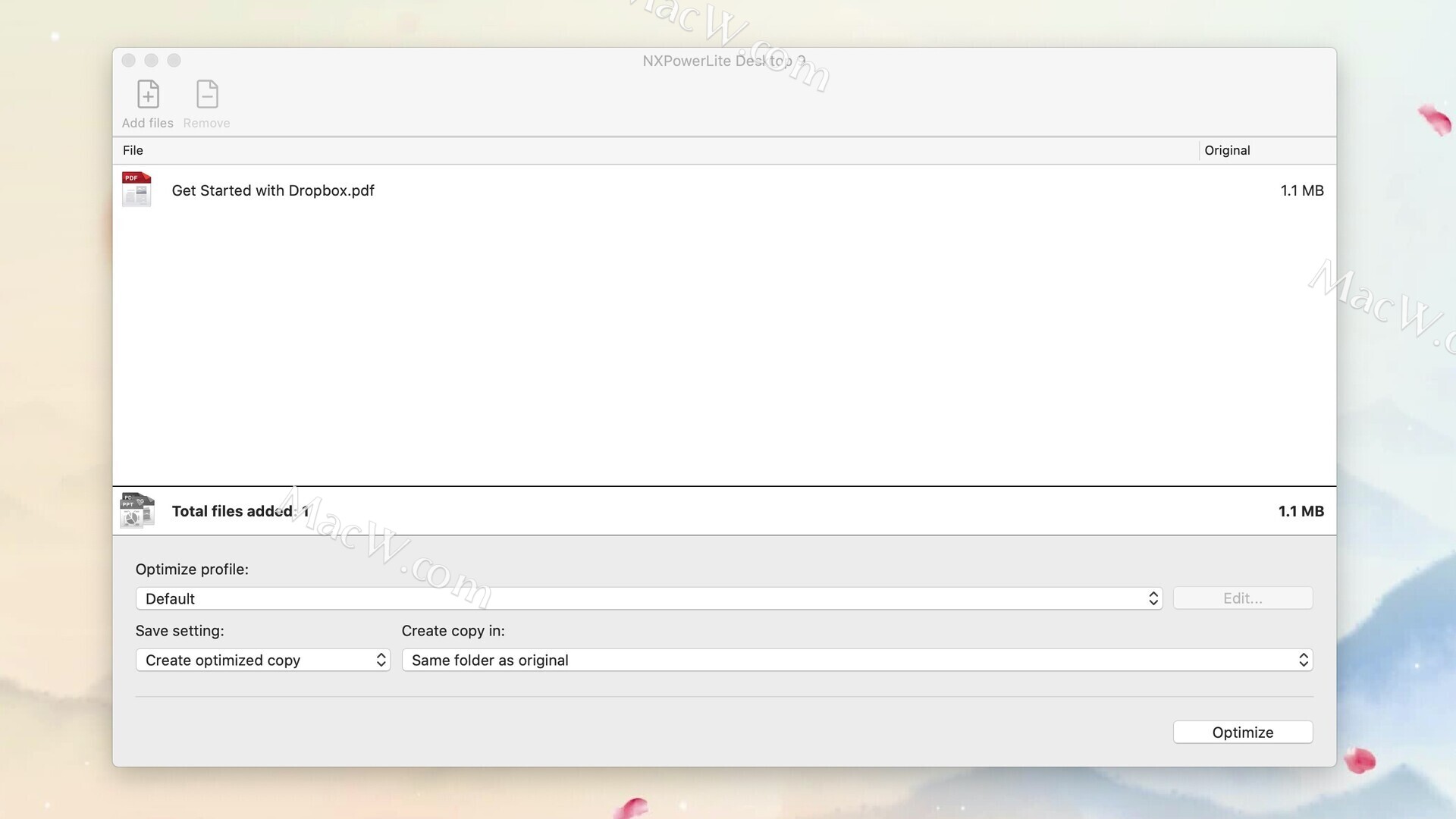The width and height of the screenshot is (1456, 819).
Task: Click the Save setting: label
Action: tap(180, 631)
